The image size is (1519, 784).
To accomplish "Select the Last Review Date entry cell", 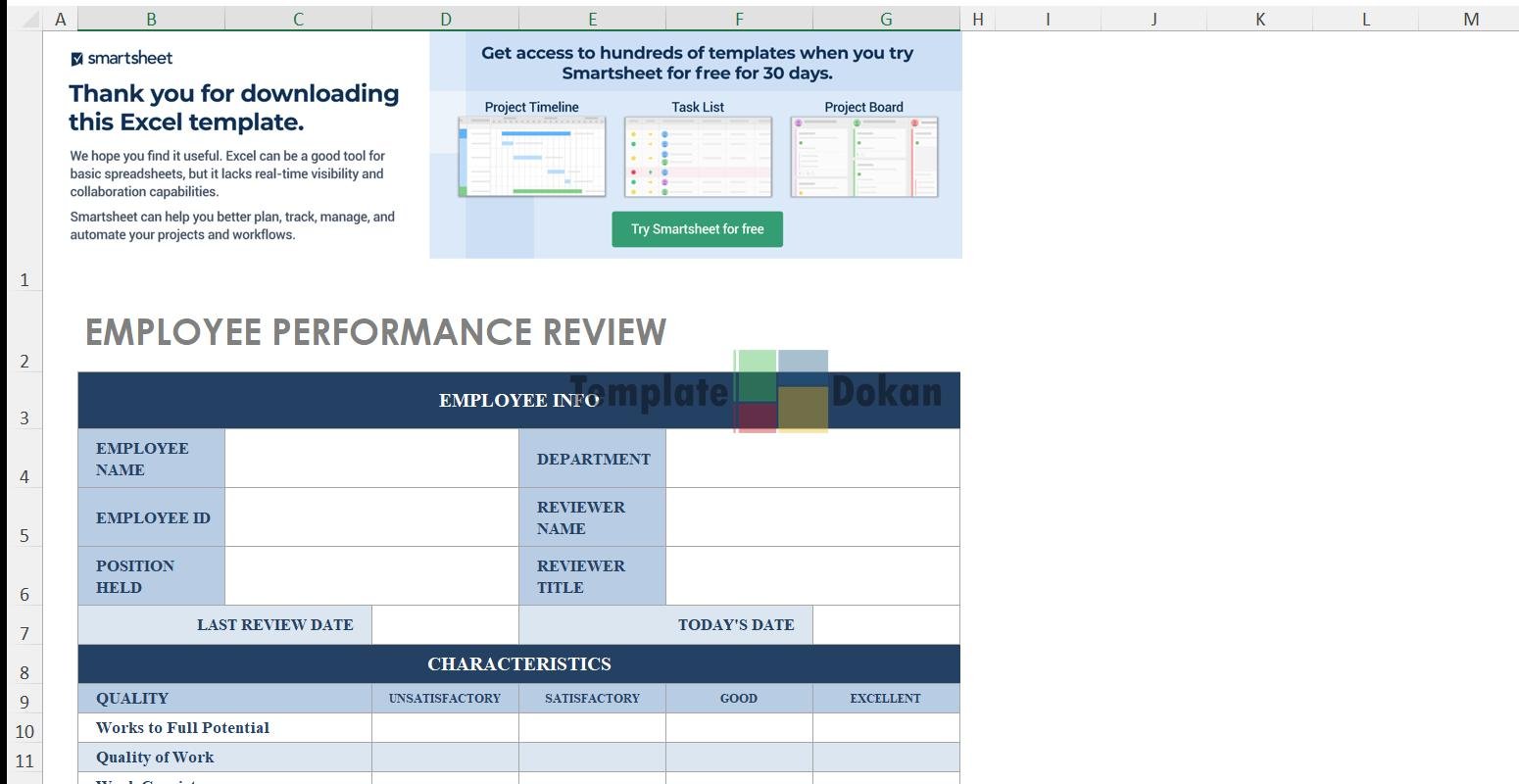I will tap(445, 625).
